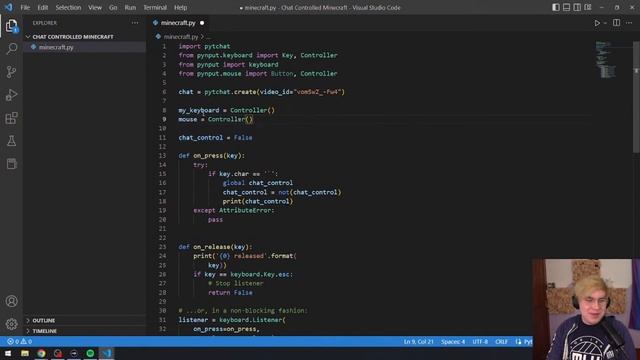Open the Explorer view in activity bar
640x360 pixels.
[11, 26]
